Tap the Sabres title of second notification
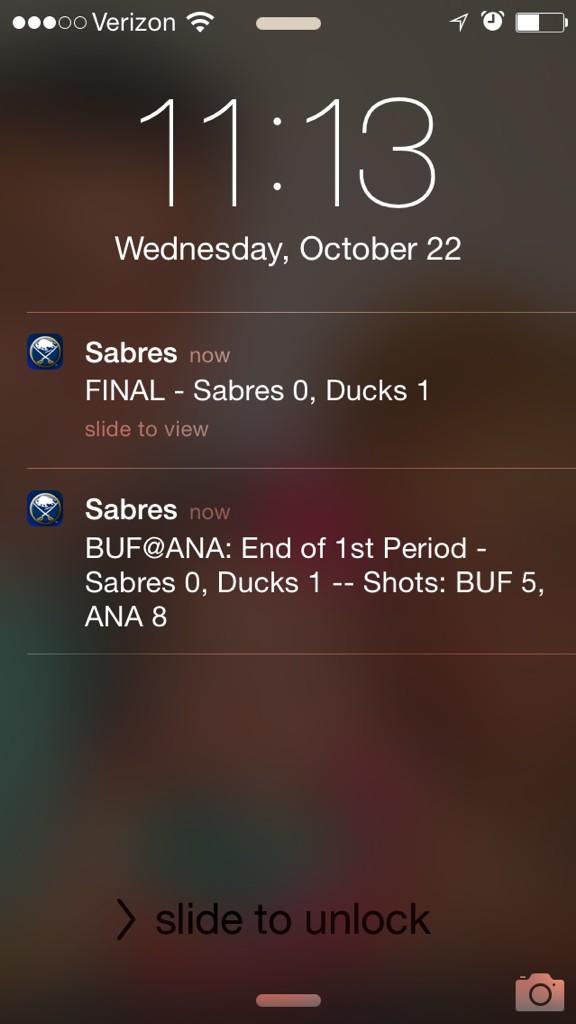 (131, 510)
